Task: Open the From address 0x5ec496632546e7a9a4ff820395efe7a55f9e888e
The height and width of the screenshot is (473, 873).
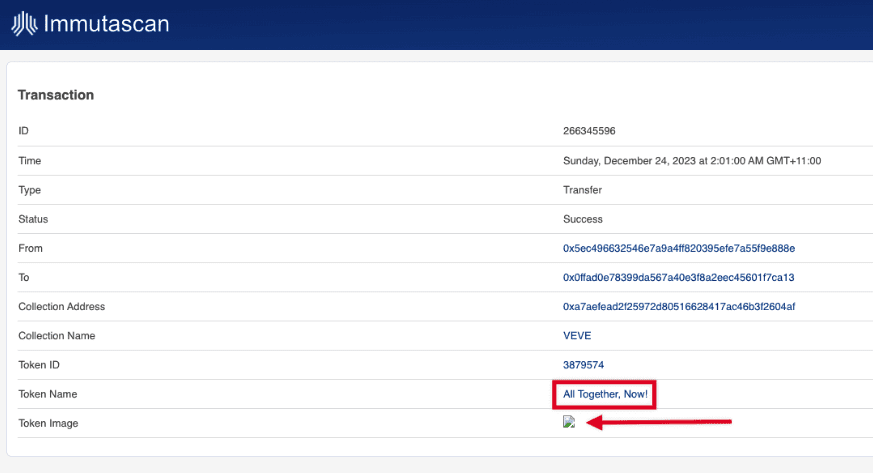Action: coord(679,248)
